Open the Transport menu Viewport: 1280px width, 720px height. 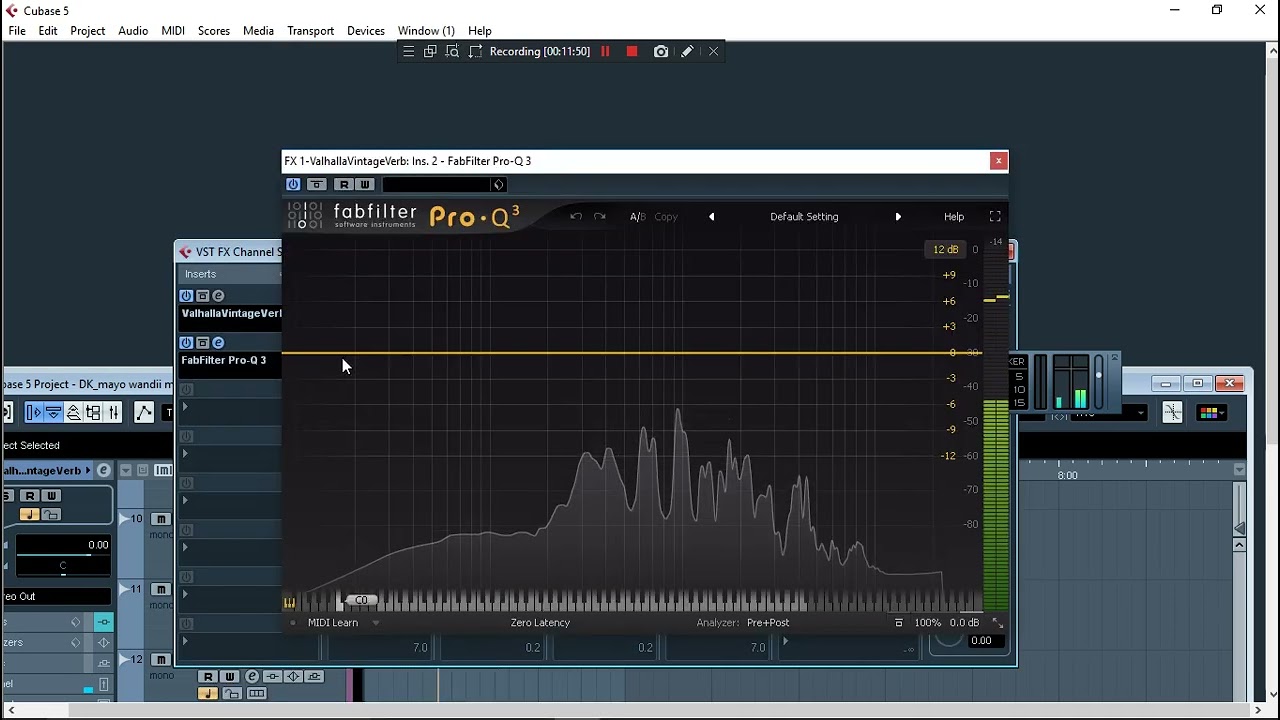(310, 31)
